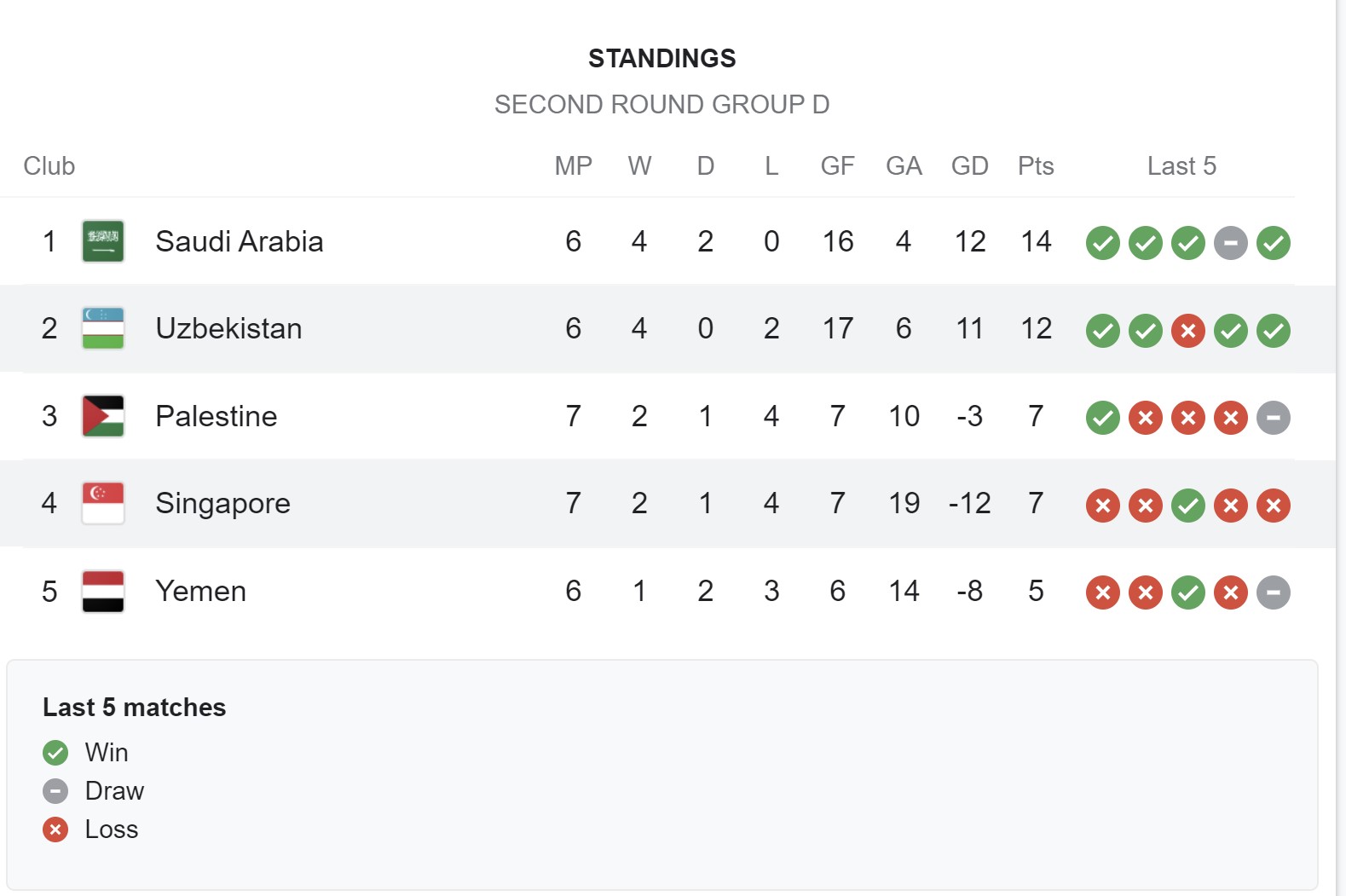Click the Singapore flag icon
This screenshot has width=1346, height=896.
click(103, 503)
